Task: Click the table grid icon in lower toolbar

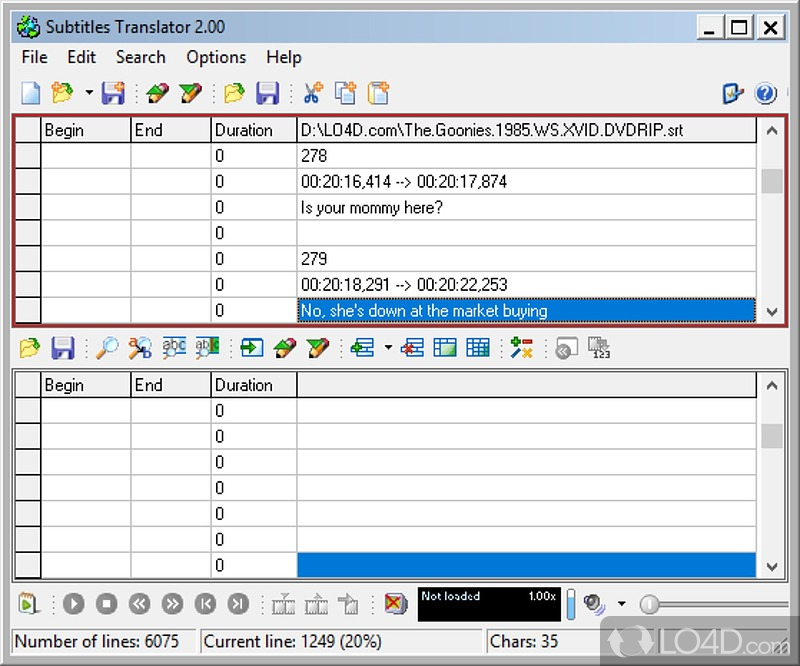Action: [478, 348]
